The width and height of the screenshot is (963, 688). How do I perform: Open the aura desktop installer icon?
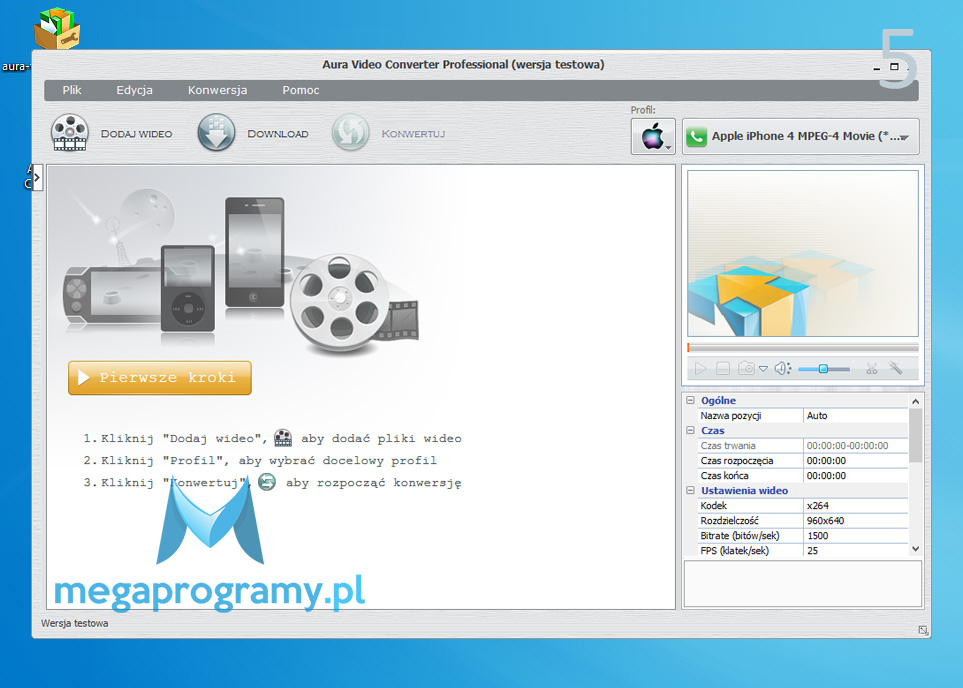[x=57, y=28]
